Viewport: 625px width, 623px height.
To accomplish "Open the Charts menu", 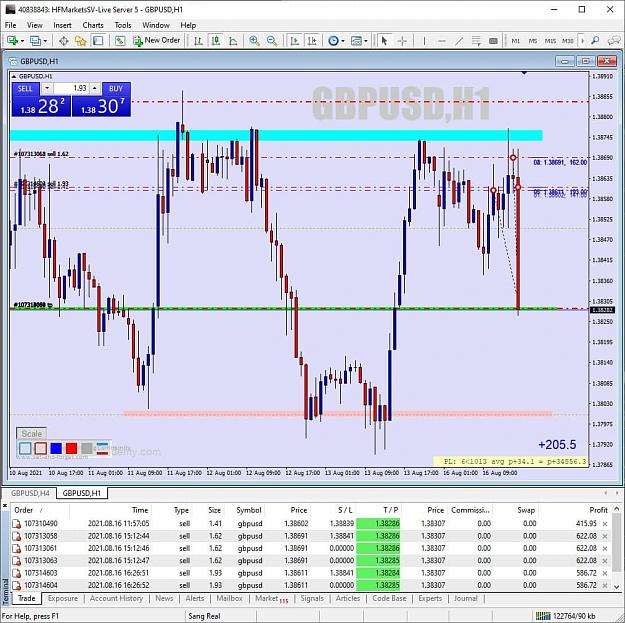I will (x=93, y=25).
